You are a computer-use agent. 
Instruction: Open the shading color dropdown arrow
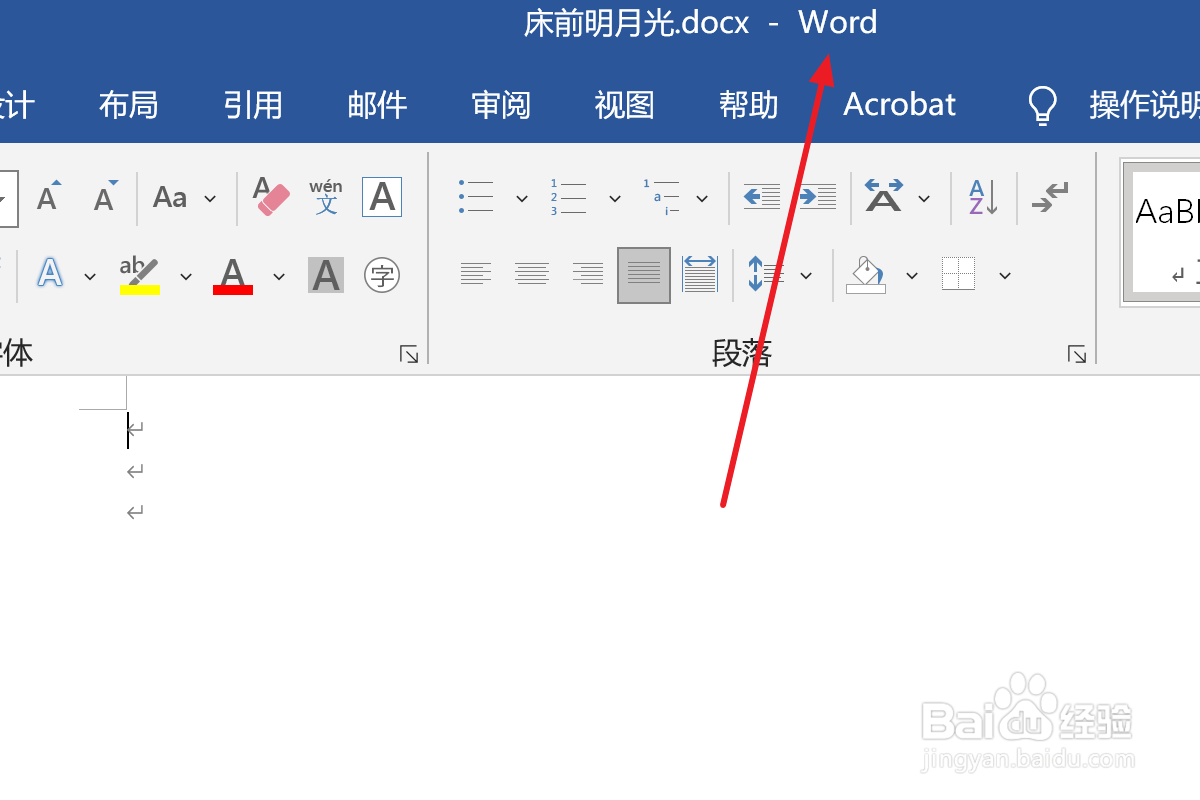click(x=911, y=275)
